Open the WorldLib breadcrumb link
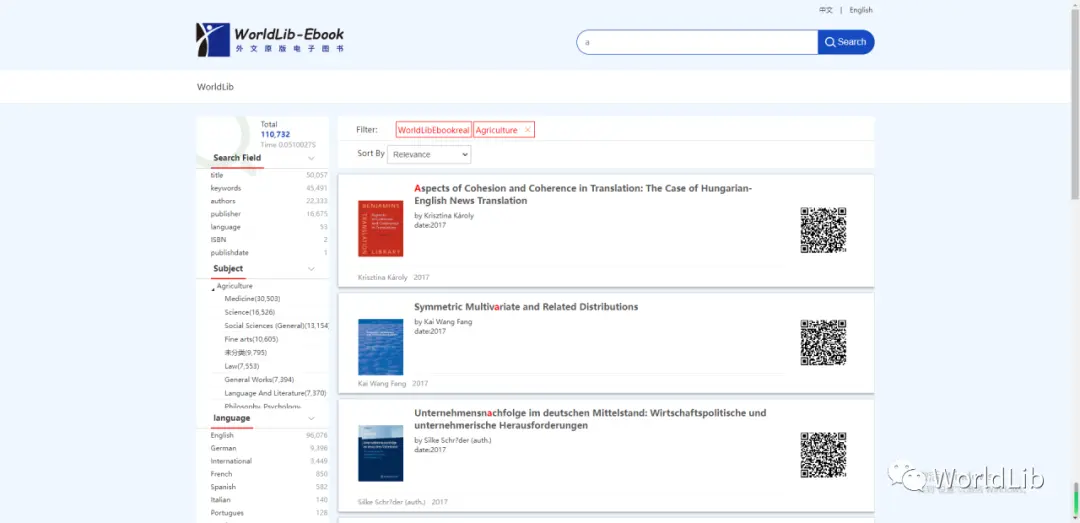The image size is (1080, 523). (215, 87)
